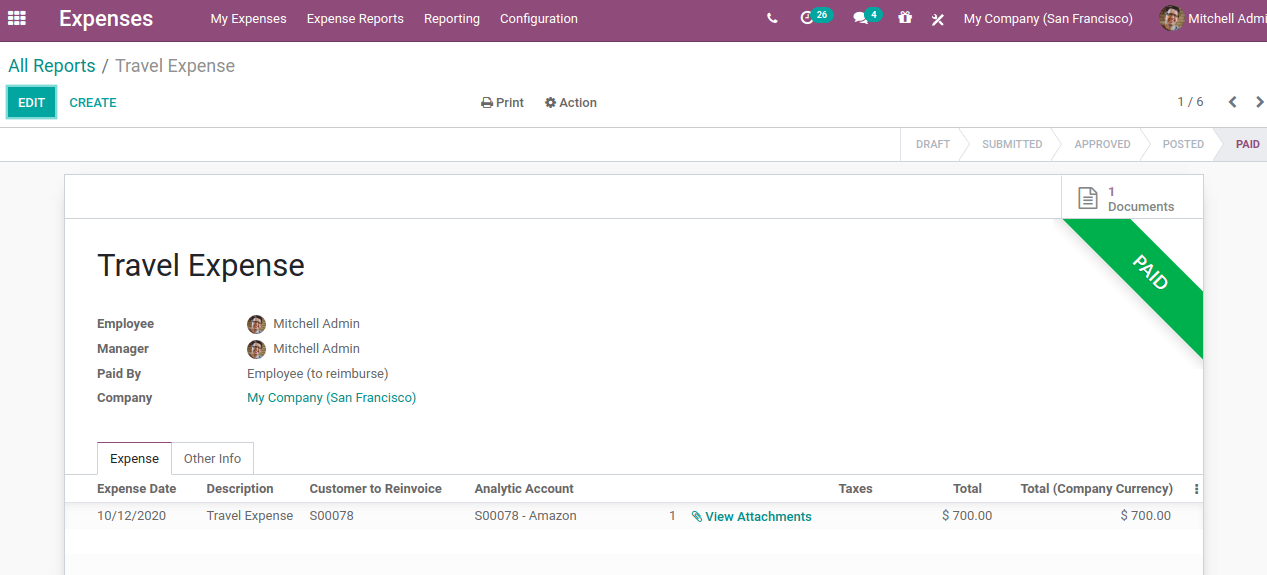Screen dimensions: 1267x575
Task: Open My Expenses menu
Action: coord(248,19)
